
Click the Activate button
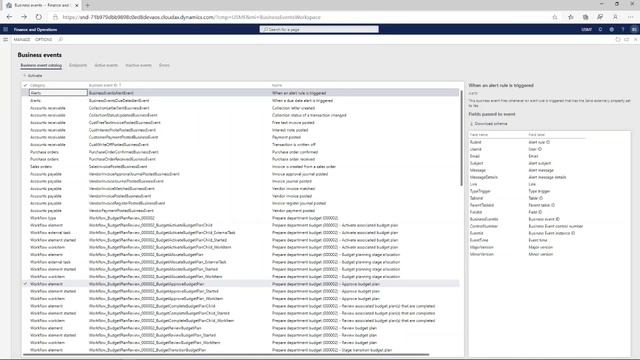[33, 76]
